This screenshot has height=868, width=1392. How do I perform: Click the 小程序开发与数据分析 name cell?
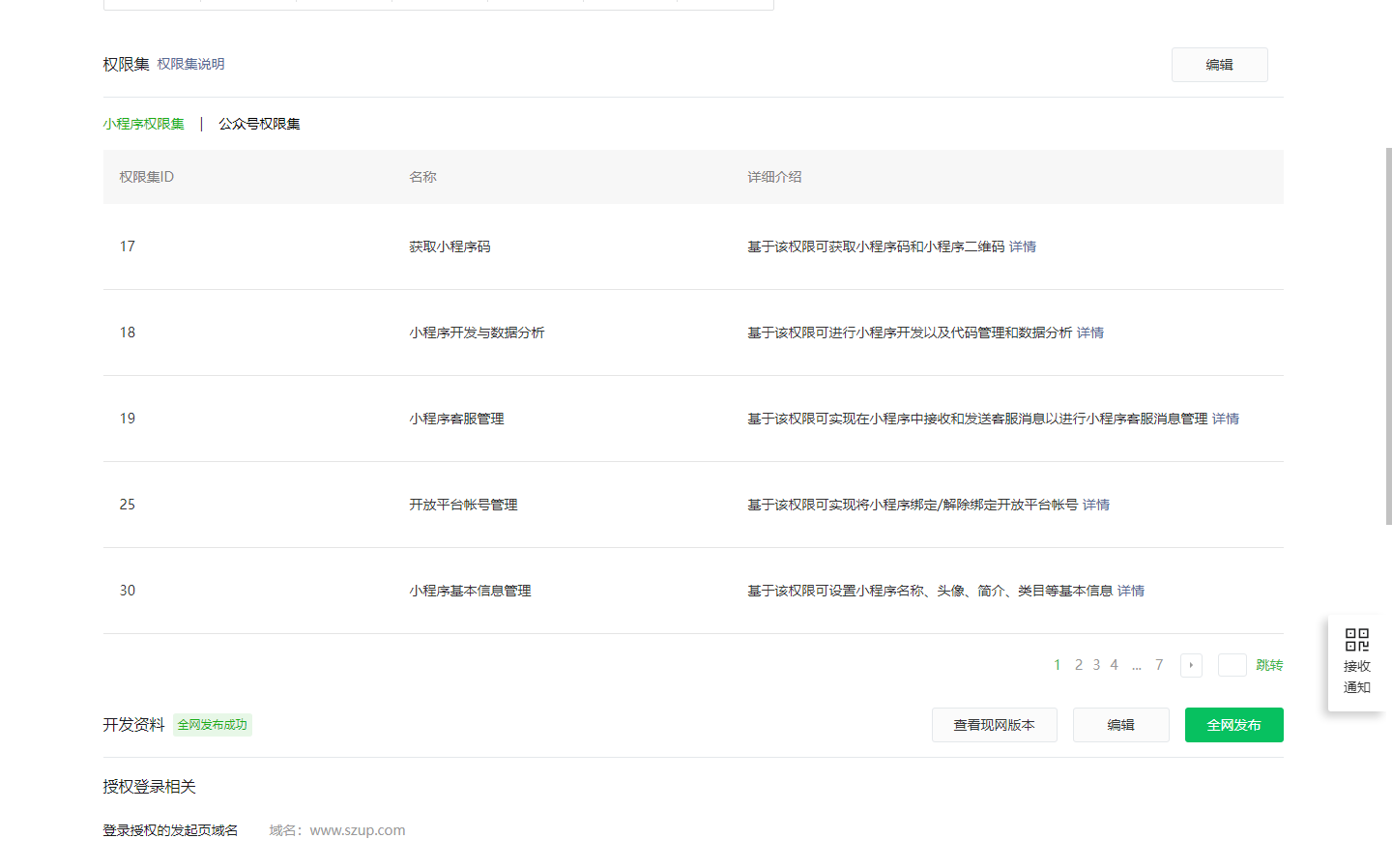pos(477,333)
